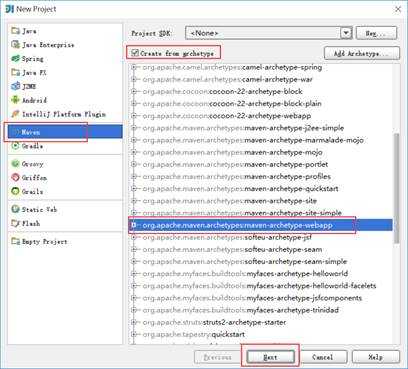Click the Next button

pos(270,357)
